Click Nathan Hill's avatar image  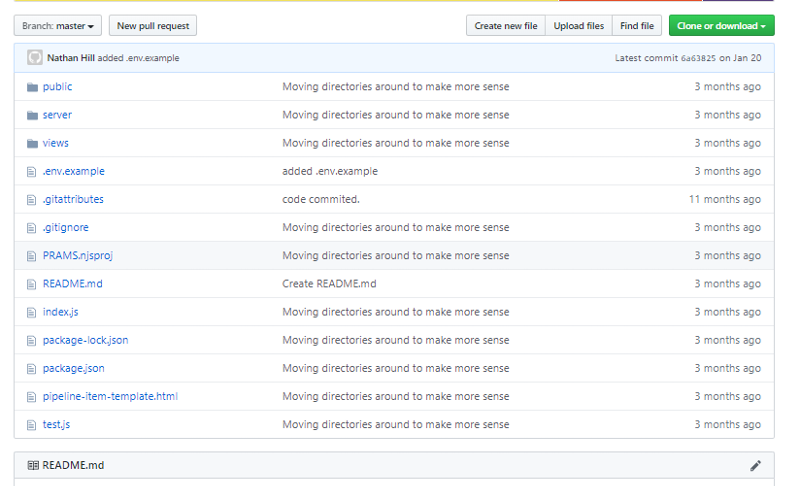tap(35, 58)
